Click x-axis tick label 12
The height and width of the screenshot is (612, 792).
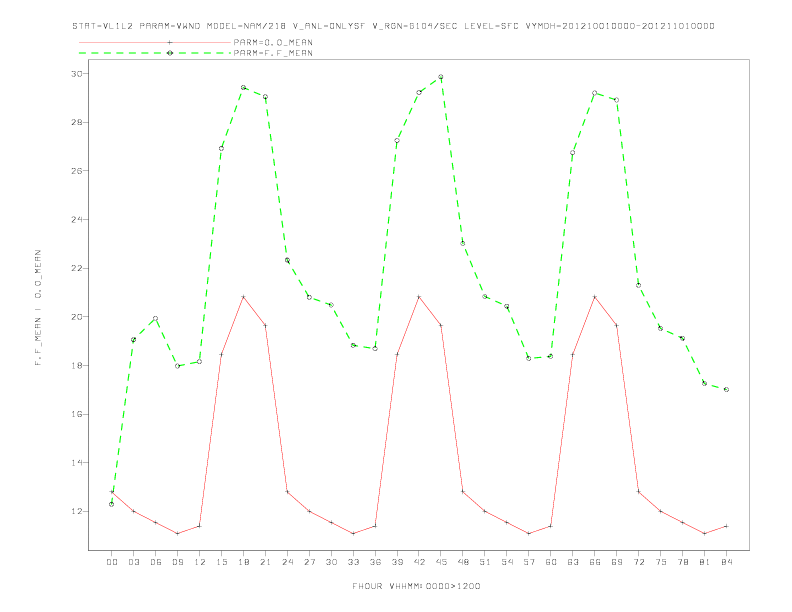(x=200, y=562)
